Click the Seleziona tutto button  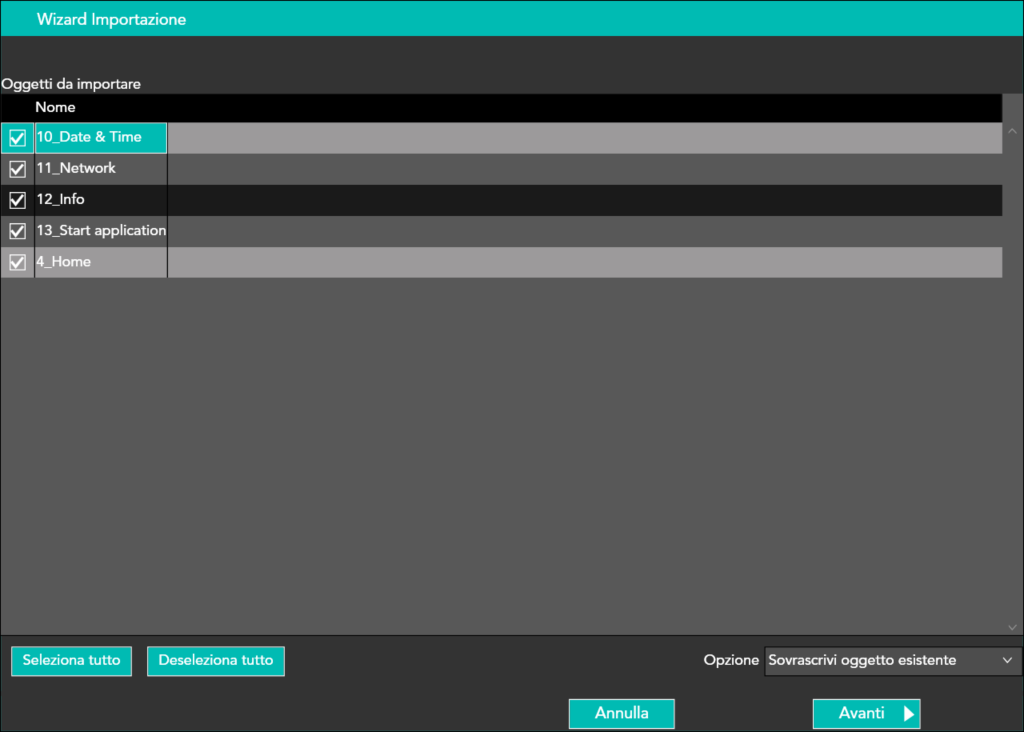coord(71,661)
